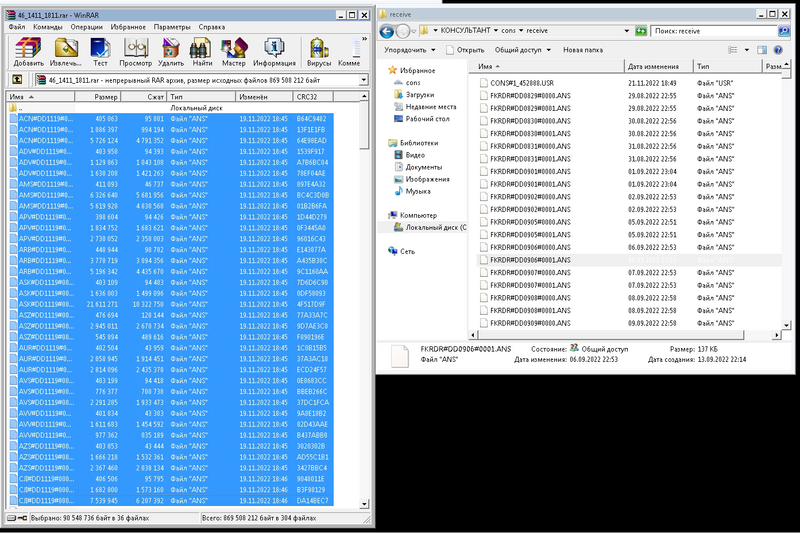Click Explorer horizontal scrollbar right arrow
Image resolution: width=800 pixels, height=533 pixels.
[777, 335]
